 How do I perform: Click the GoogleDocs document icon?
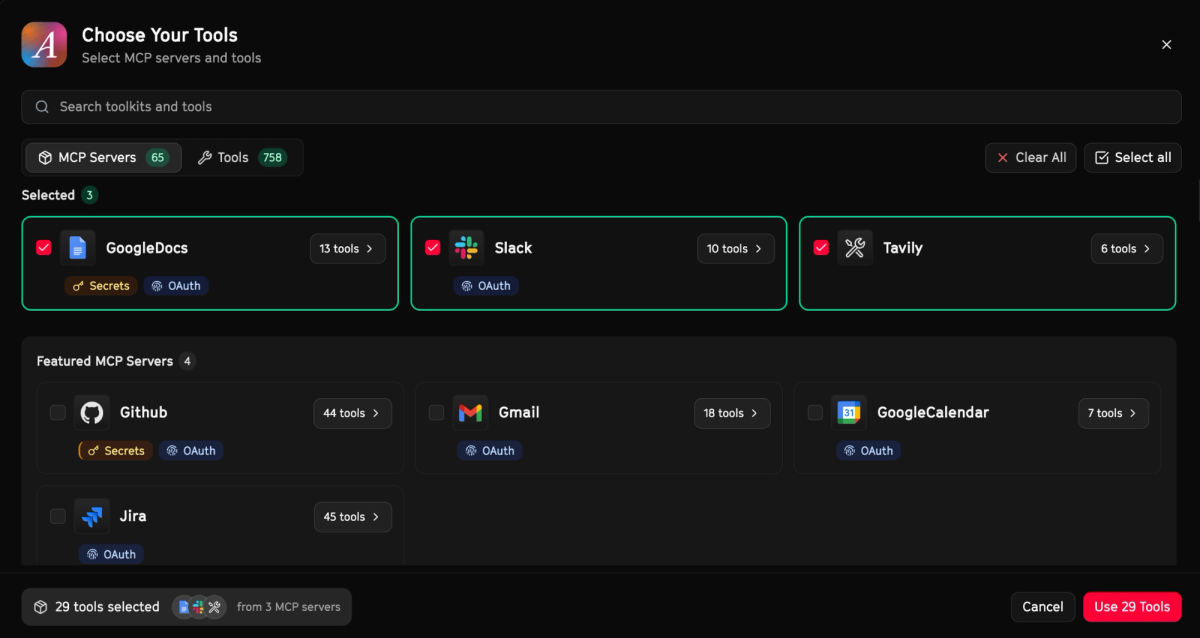pyautogui.click(x=78, y=248)
